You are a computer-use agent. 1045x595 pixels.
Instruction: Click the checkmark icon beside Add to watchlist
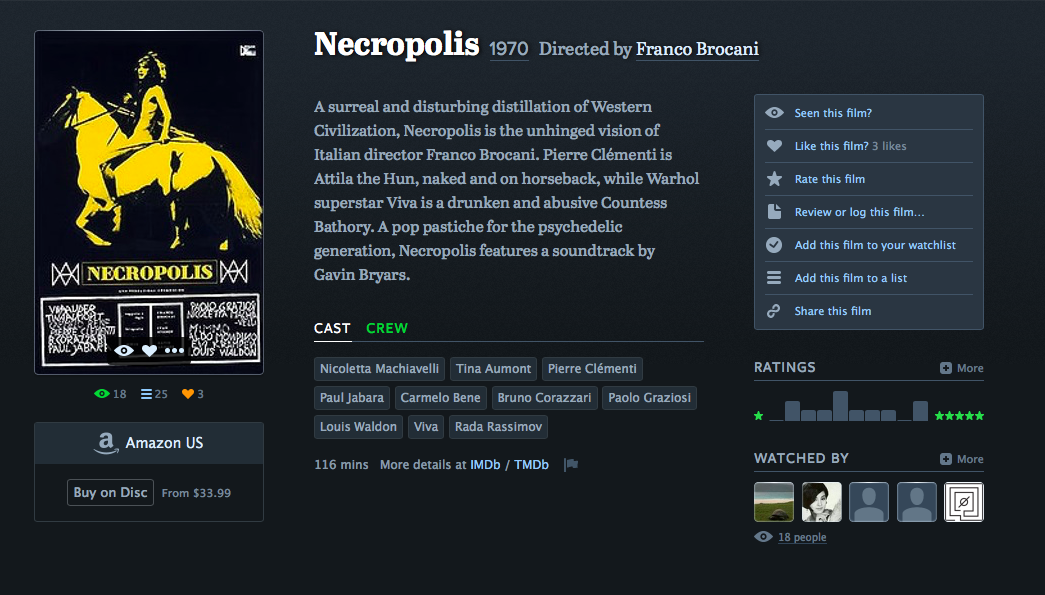774,245
